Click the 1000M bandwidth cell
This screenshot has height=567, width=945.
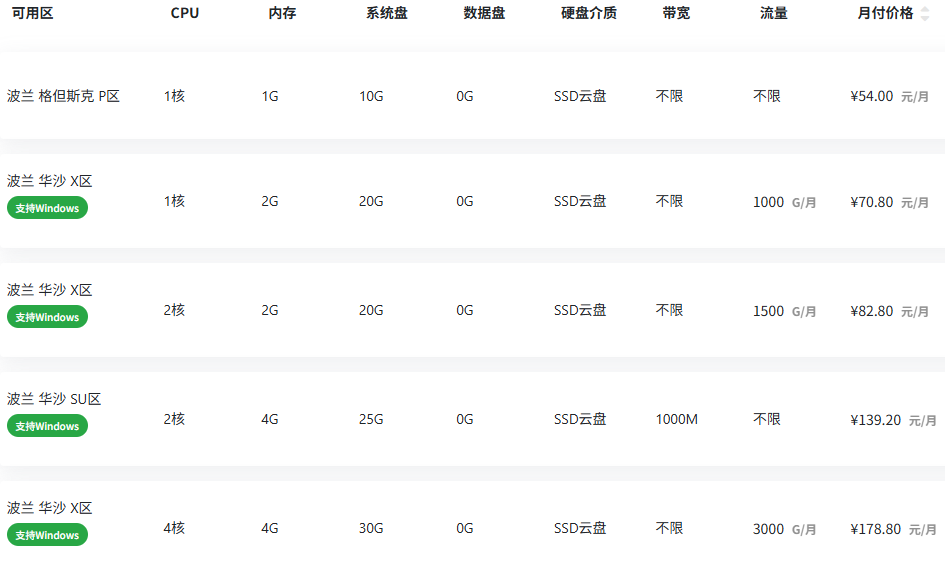[x=677, y=419]
